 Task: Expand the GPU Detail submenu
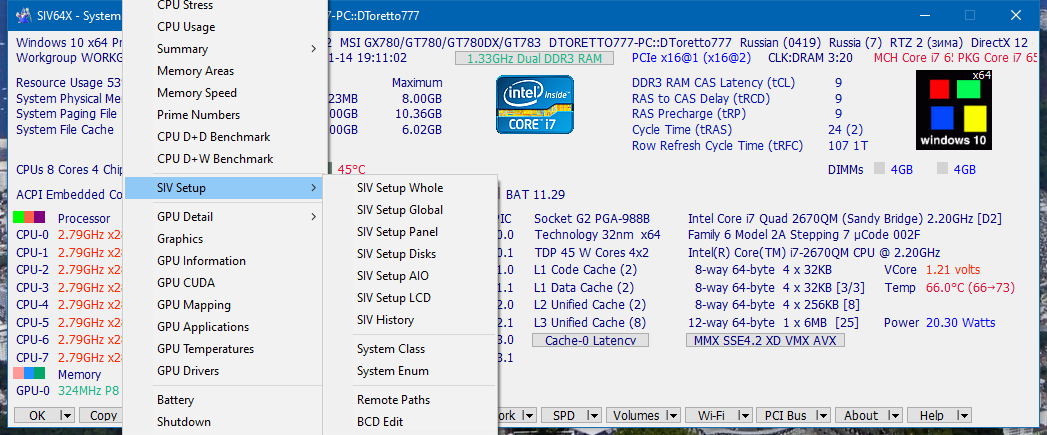click(225, 216)
